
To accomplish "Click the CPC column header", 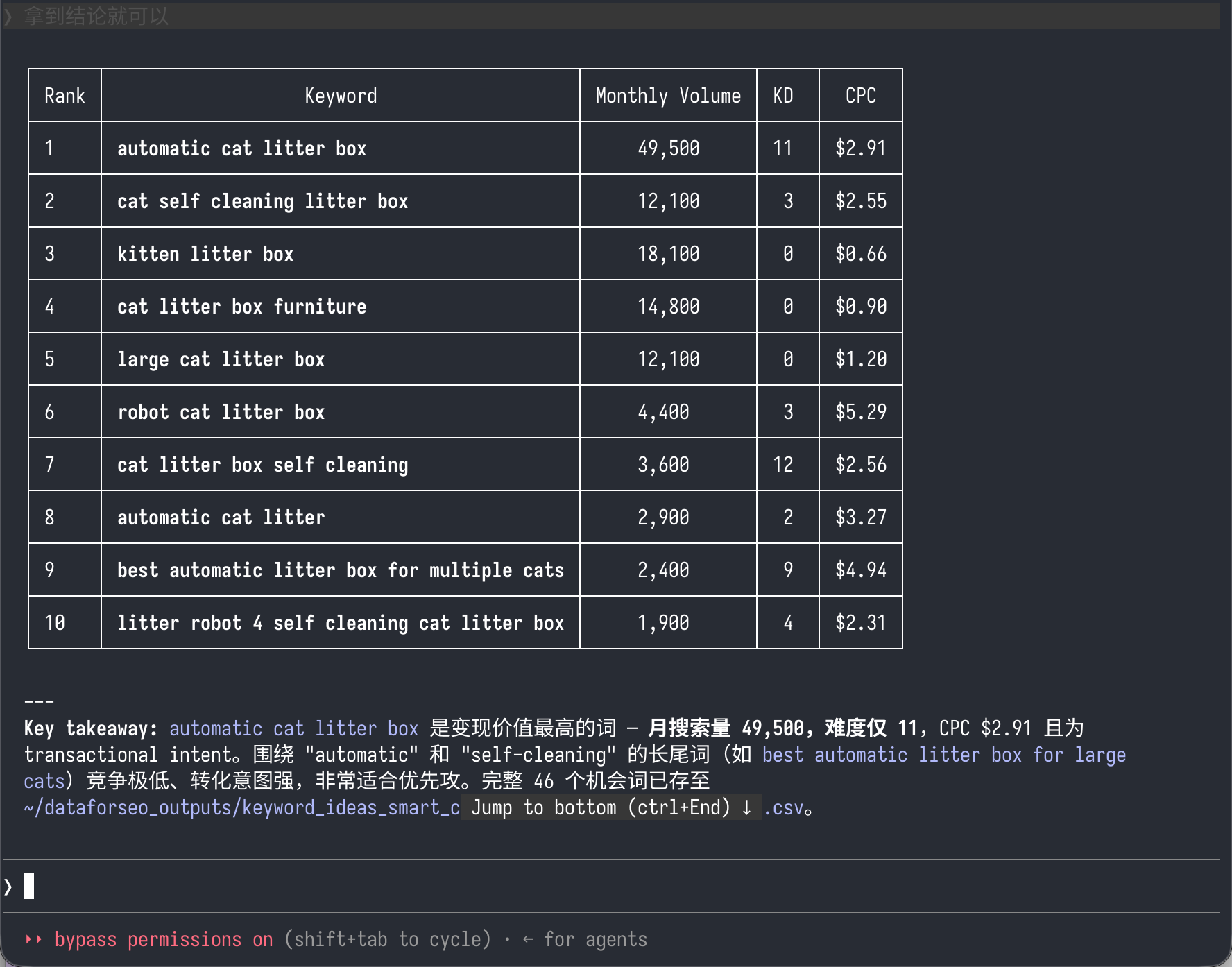I will click(860, 96).
